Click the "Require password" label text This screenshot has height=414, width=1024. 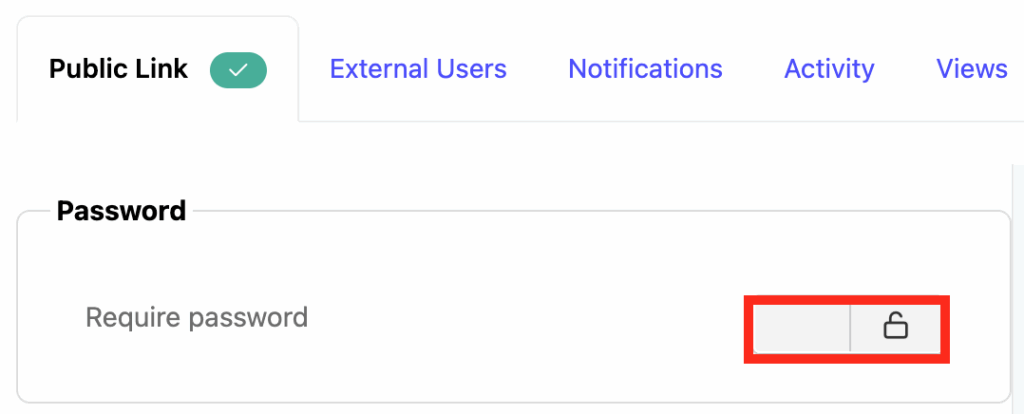click(196, 318)
